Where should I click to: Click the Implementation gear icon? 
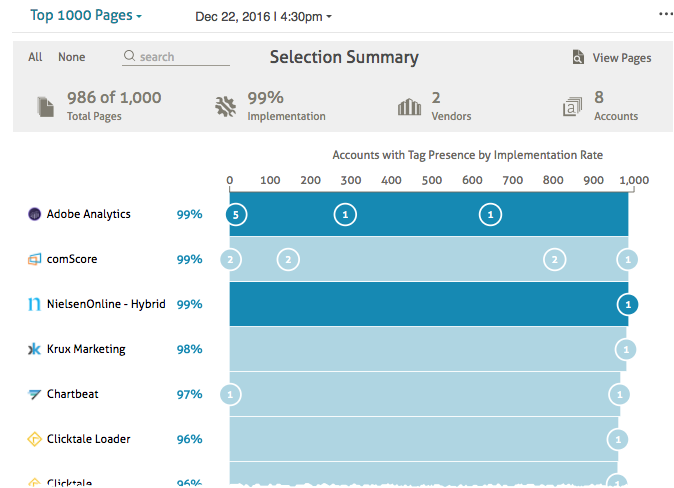(x=226, y=106)
